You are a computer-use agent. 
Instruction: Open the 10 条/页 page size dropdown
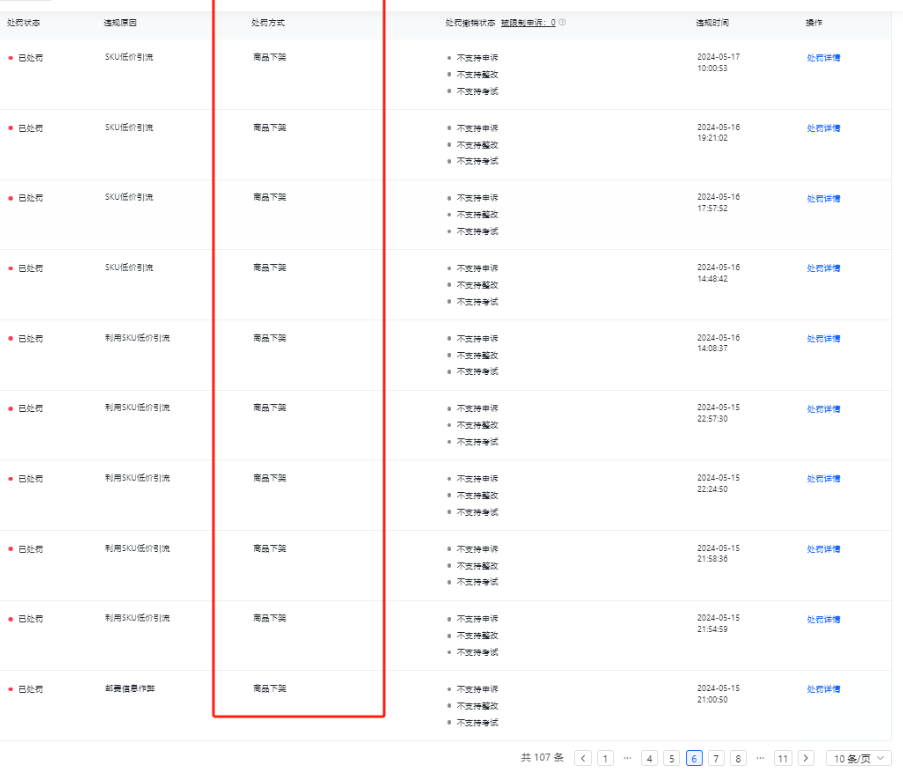(x=858, y=758)
